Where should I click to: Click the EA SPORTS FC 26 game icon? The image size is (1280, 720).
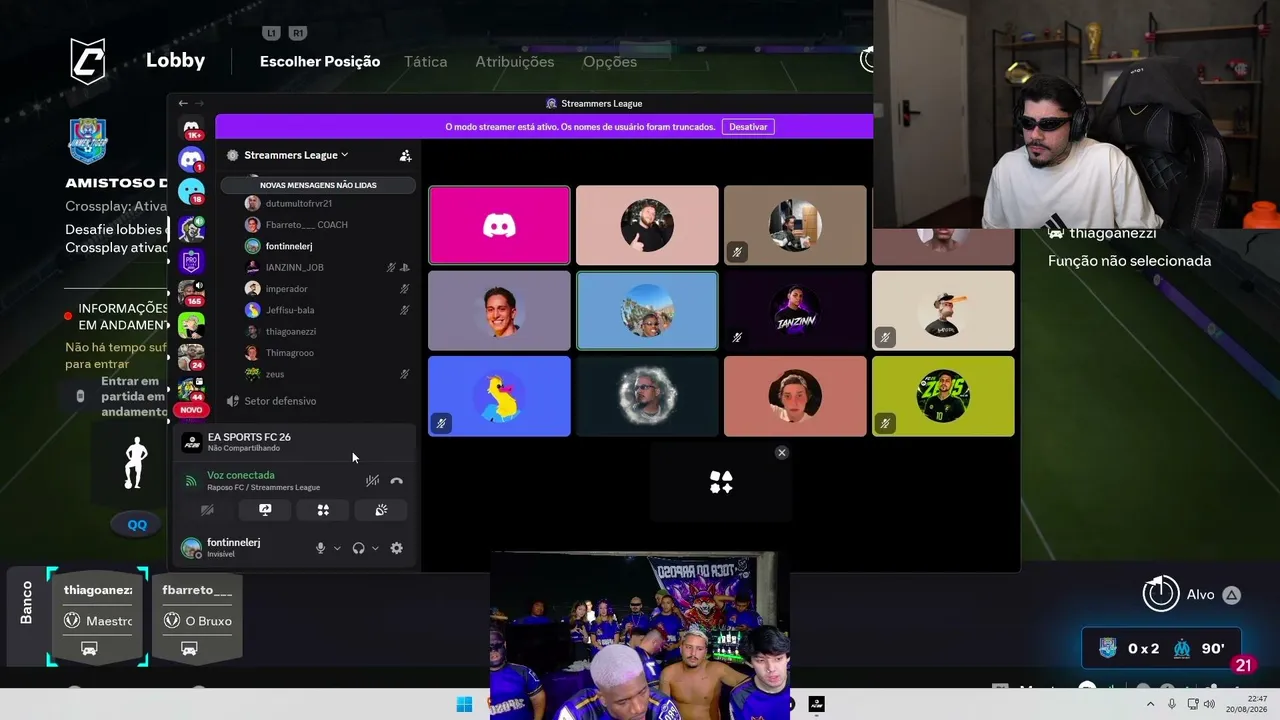point(191,442)
